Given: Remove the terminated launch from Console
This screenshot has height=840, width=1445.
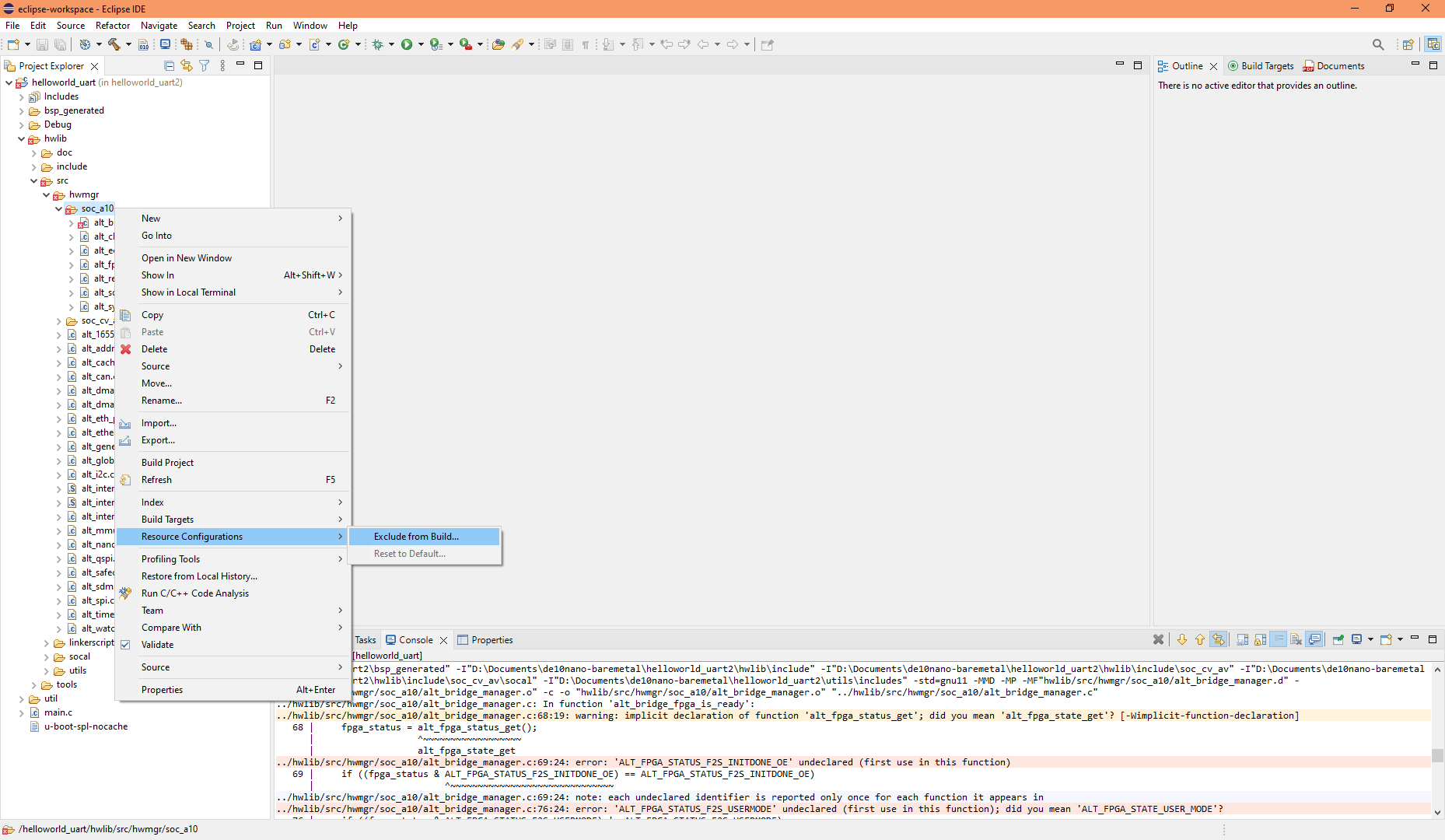Looking at the screenshot, I should tap(1158, 639).
